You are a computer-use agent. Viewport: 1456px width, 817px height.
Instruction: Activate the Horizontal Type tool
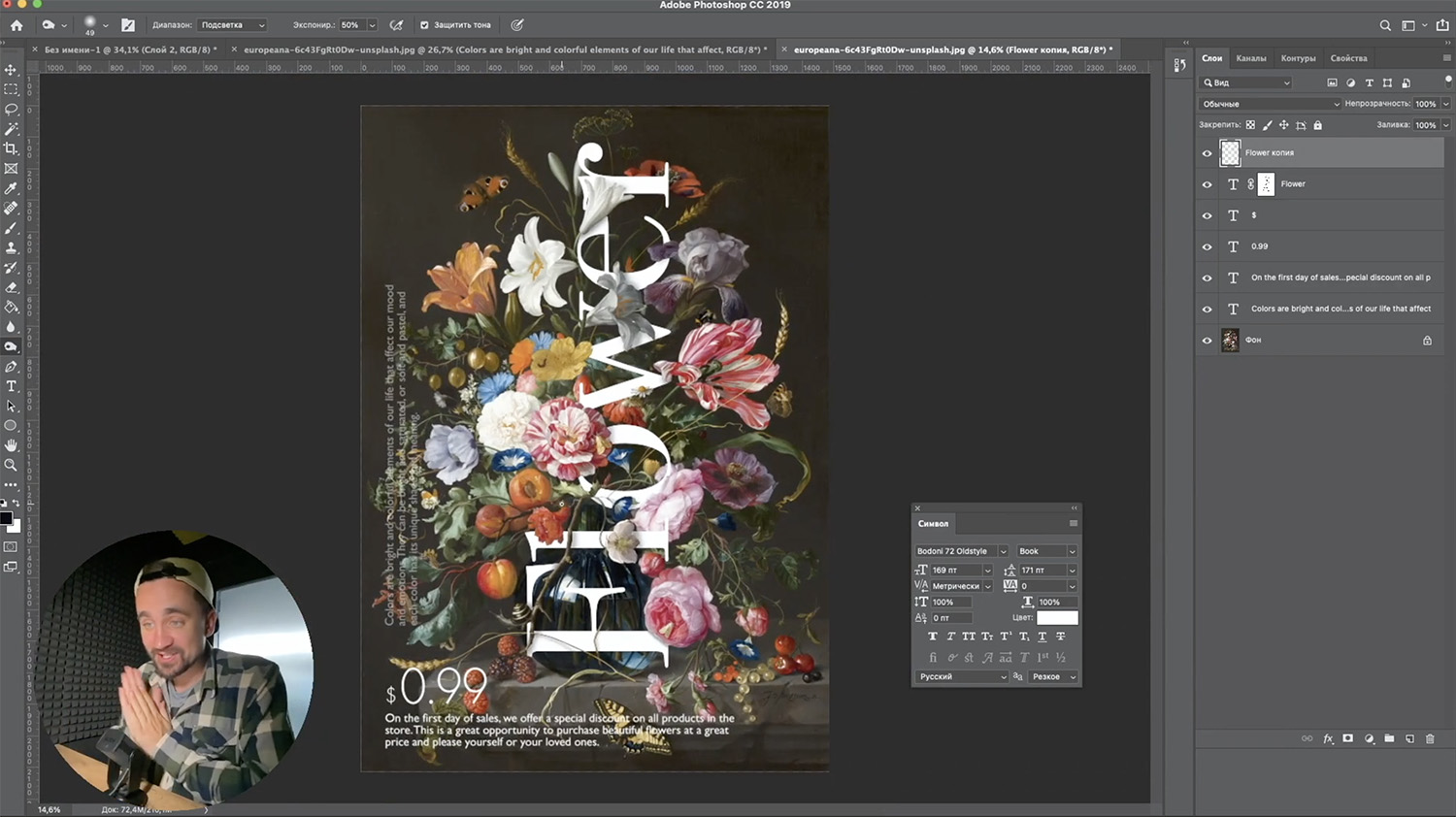coord(11,386)
